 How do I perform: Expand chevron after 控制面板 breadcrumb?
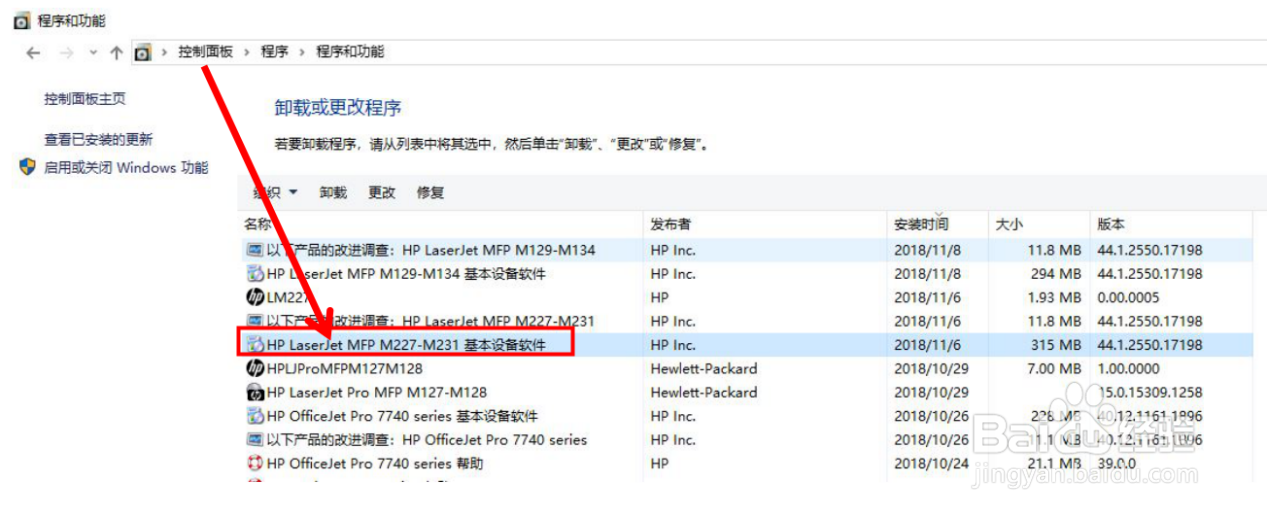pos(247,52)
